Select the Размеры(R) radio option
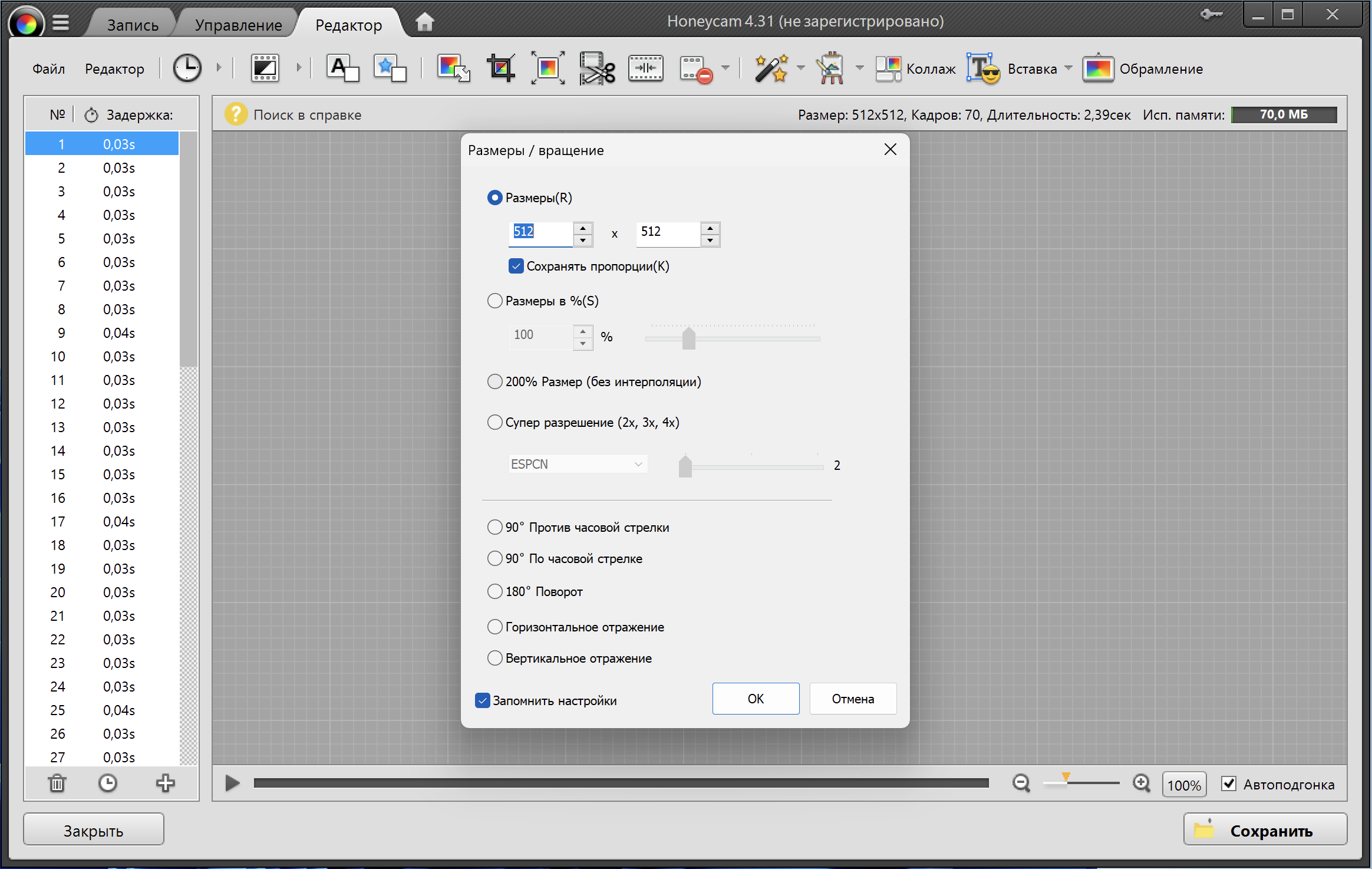 (494, 197)
